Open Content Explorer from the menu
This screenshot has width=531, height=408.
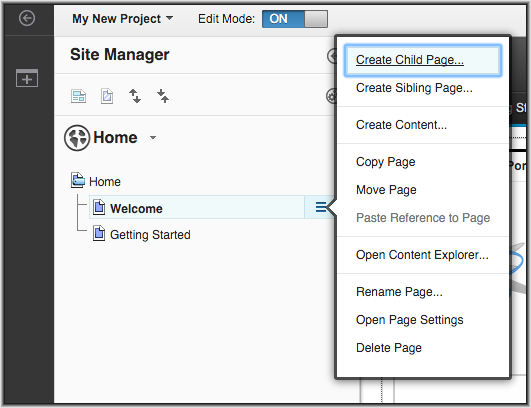click(x=422, y=255)
